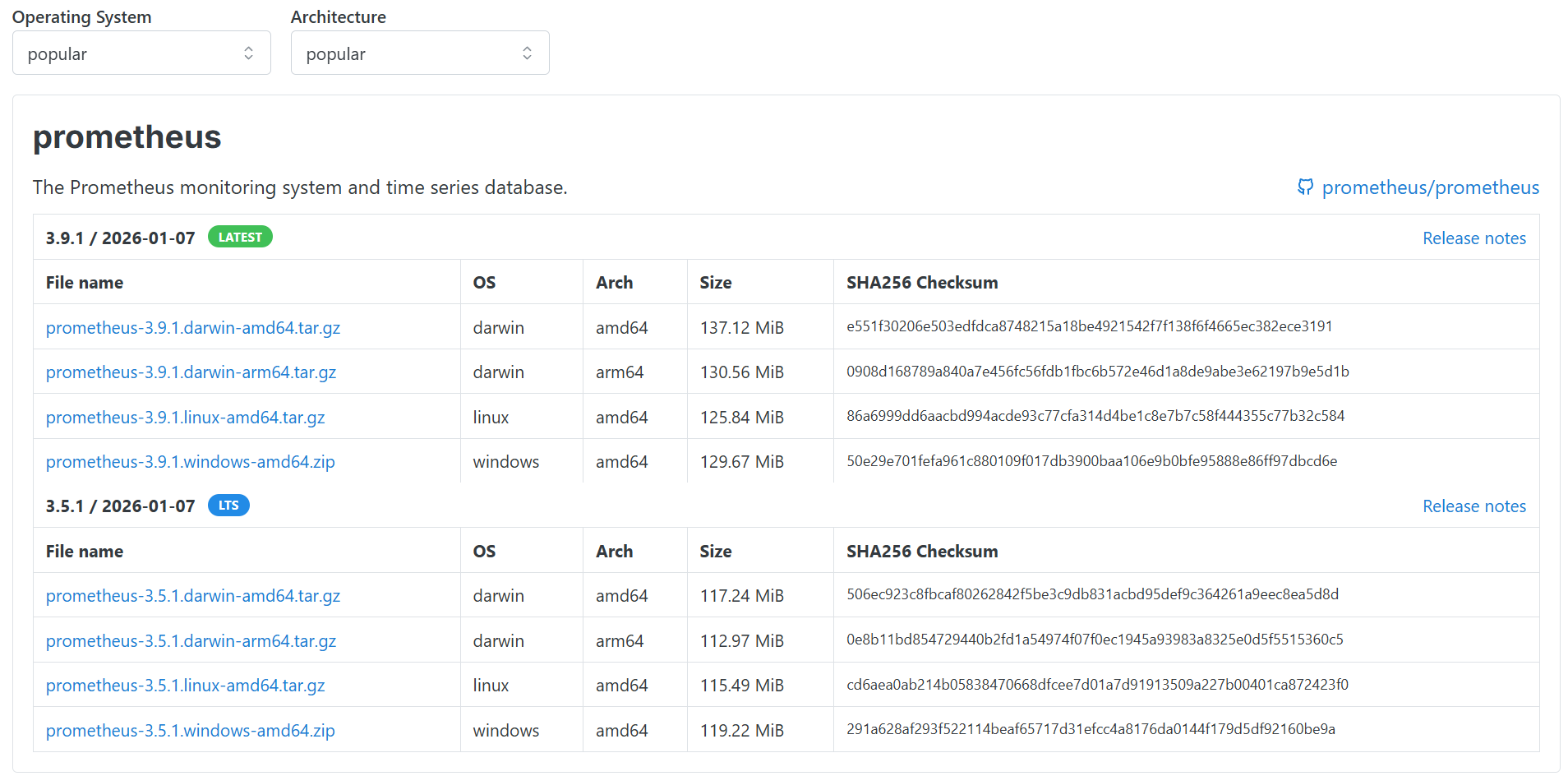The image size is (1568, 776).
Task: Select checksum starting with 0908d168789a
Action: click(1098, 372)
